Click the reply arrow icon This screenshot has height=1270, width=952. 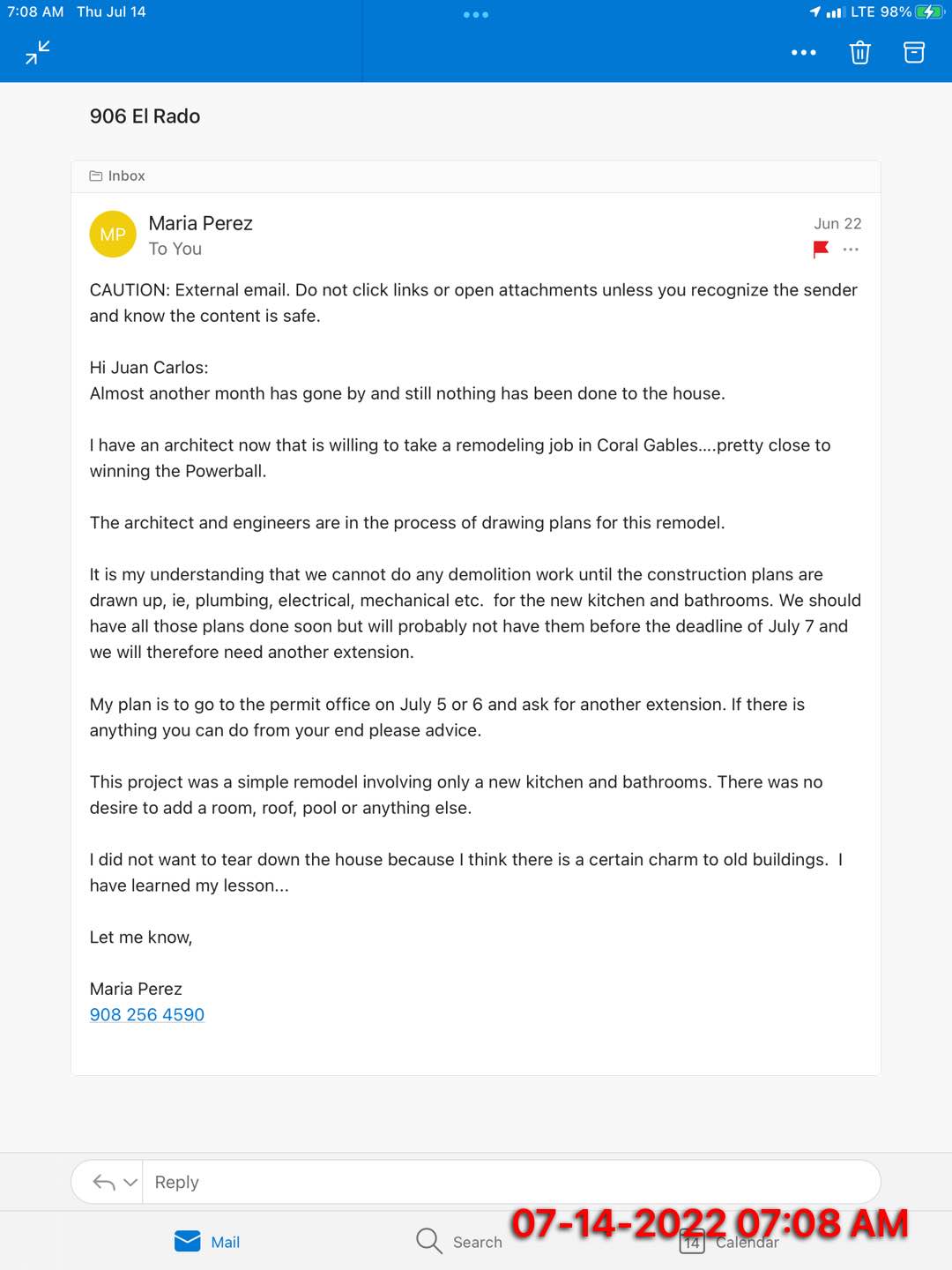click(104, 1183)
